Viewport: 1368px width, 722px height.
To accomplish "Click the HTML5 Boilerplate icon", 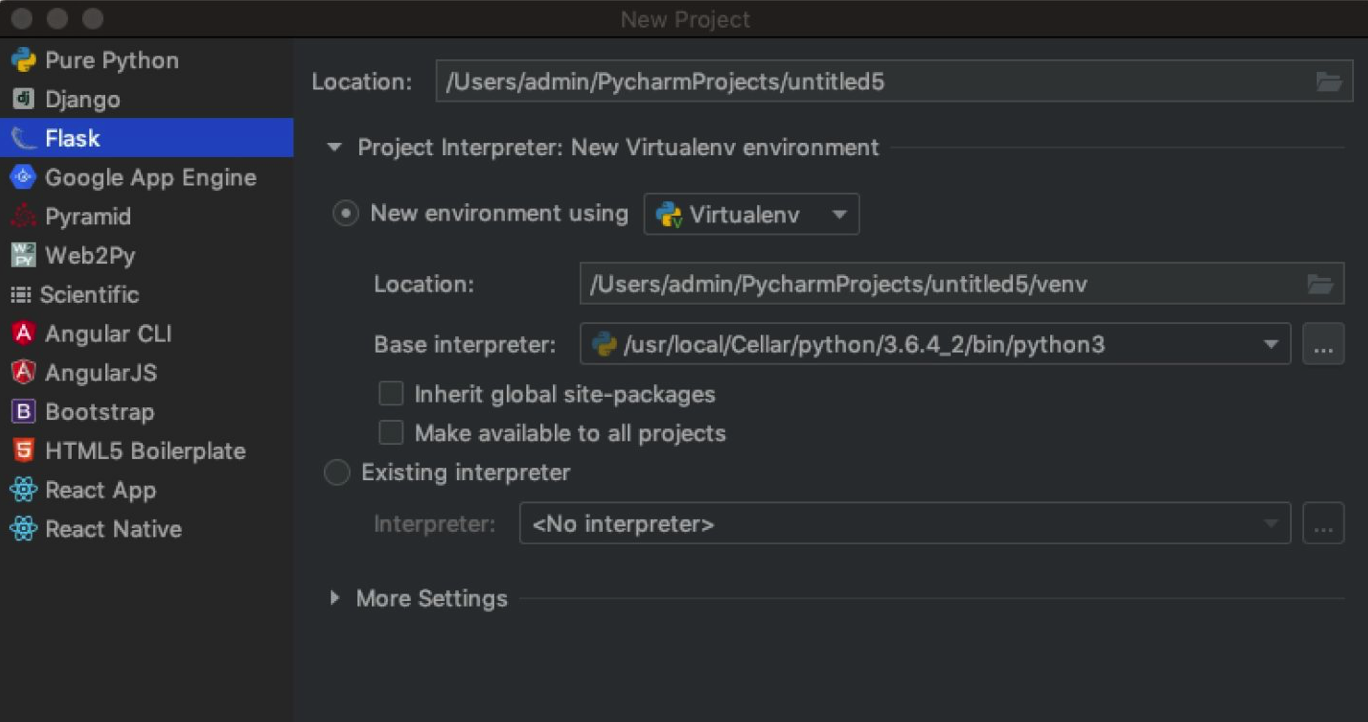I will point(23,451).
